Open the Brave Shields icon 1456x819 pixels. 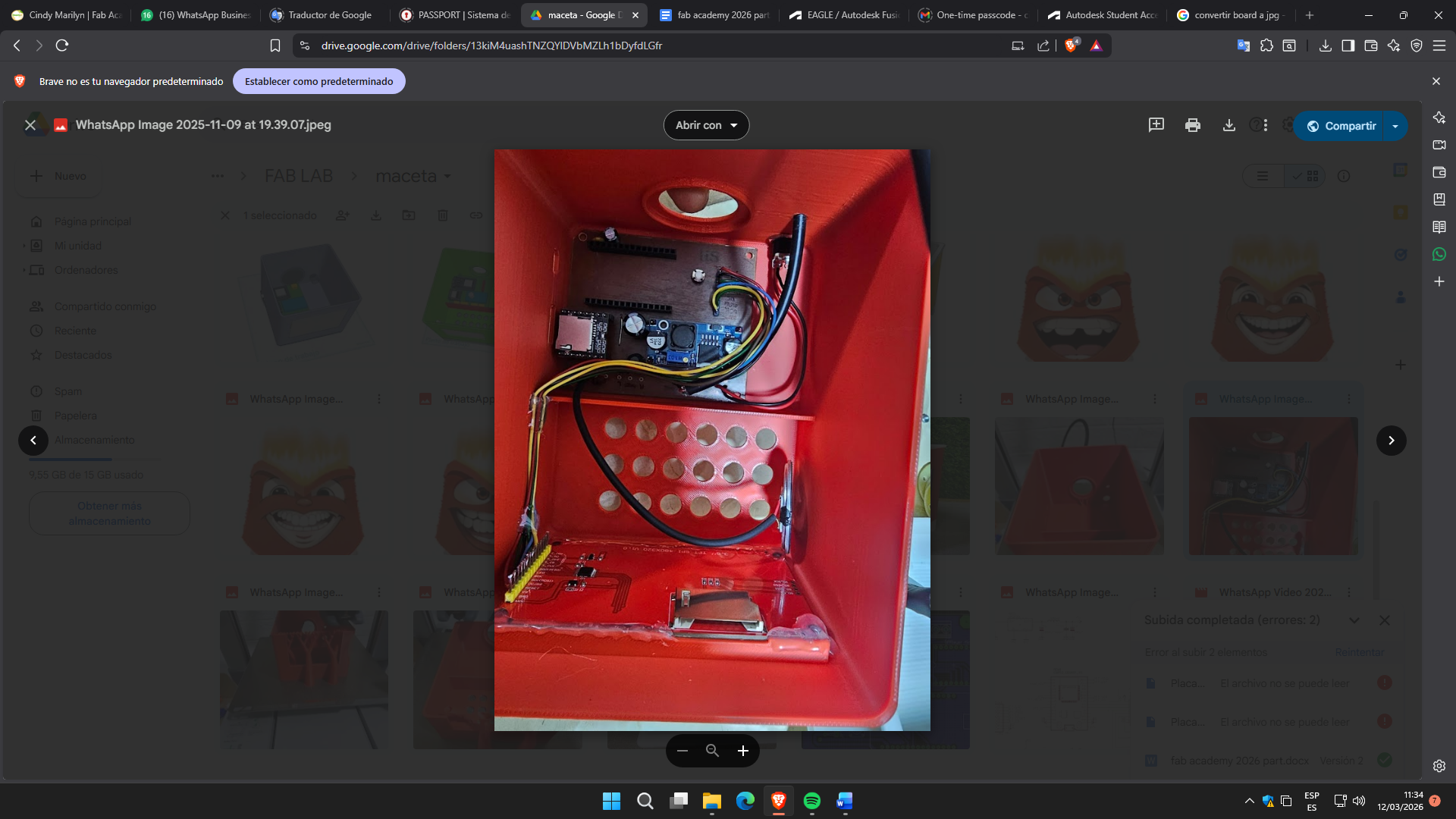1071,45
